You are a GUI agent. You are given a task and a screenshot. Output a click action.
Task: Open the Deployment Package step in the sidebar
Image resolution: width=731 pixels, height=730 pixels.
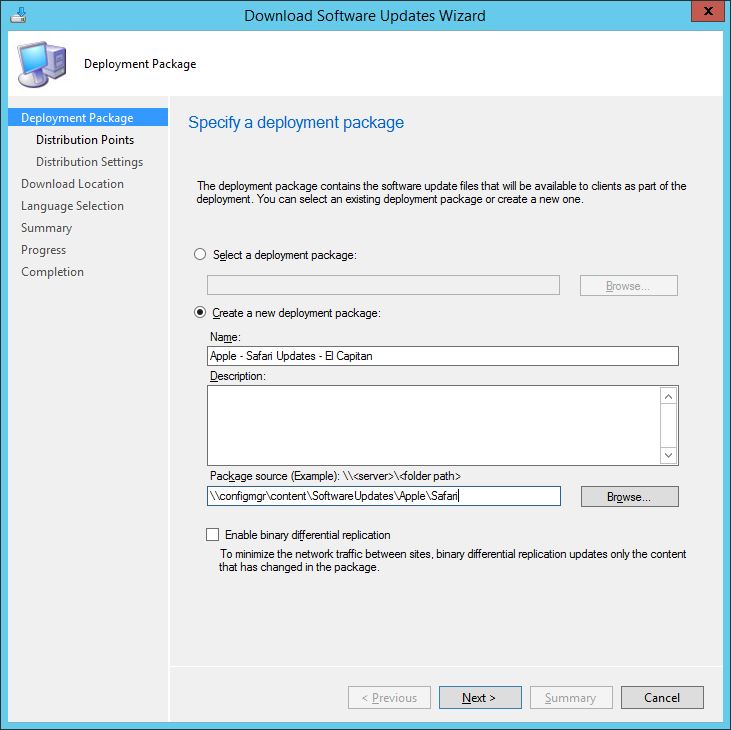[88, 117]
